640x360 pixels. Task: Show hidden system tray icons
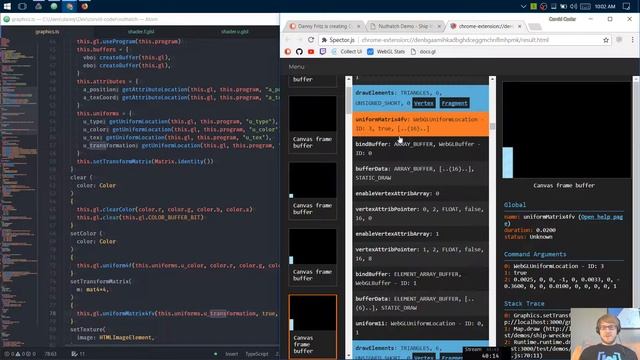coord(524,6)
